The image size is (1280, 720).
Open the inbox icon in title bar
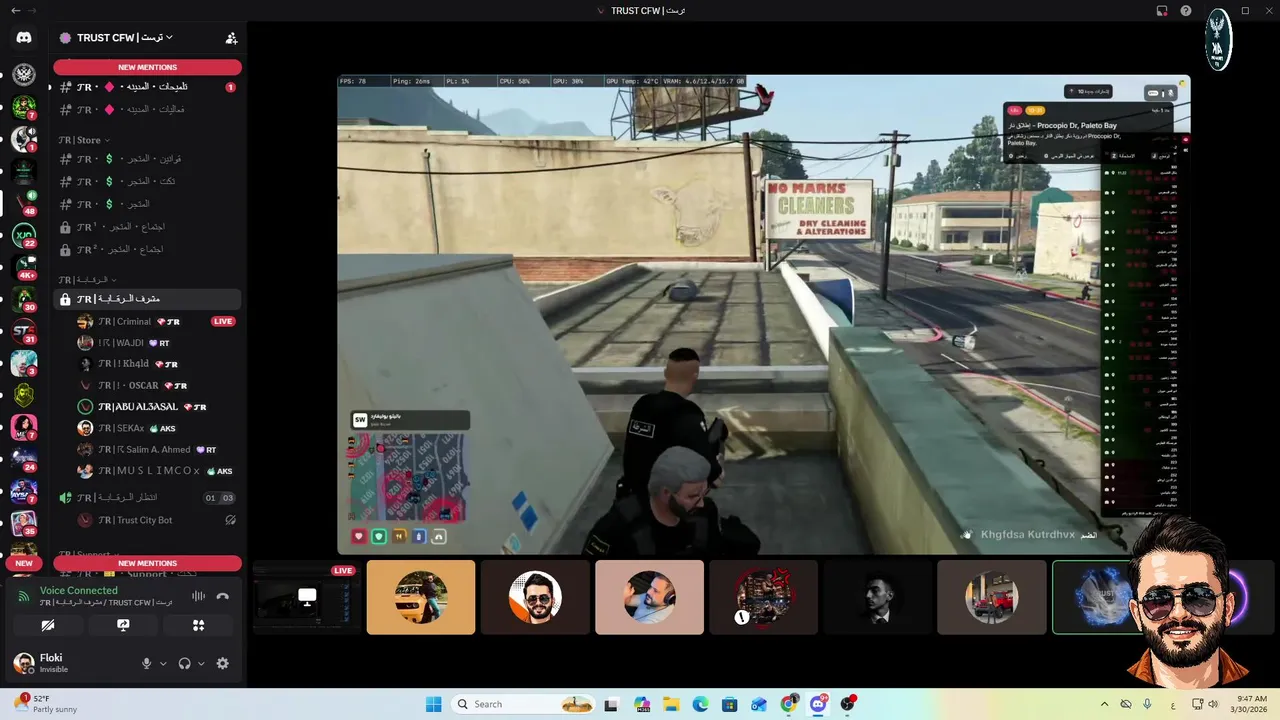[1162, 11]
